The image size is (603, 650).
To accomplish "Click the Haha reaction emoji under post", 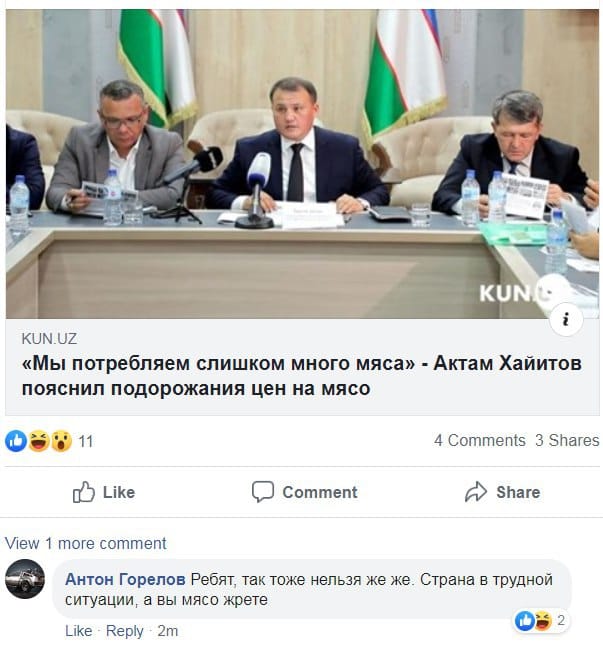I will click(x=39, y=441).
